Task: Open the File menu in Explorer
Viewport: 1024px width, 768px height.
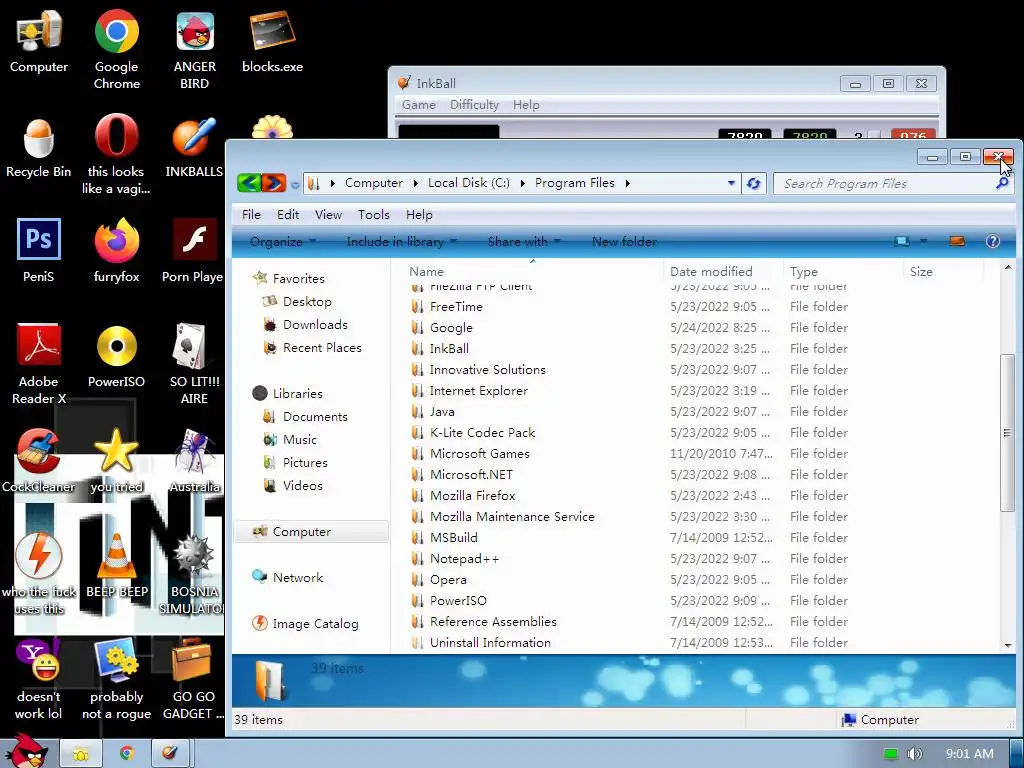Action: click(x=251, y=215)
